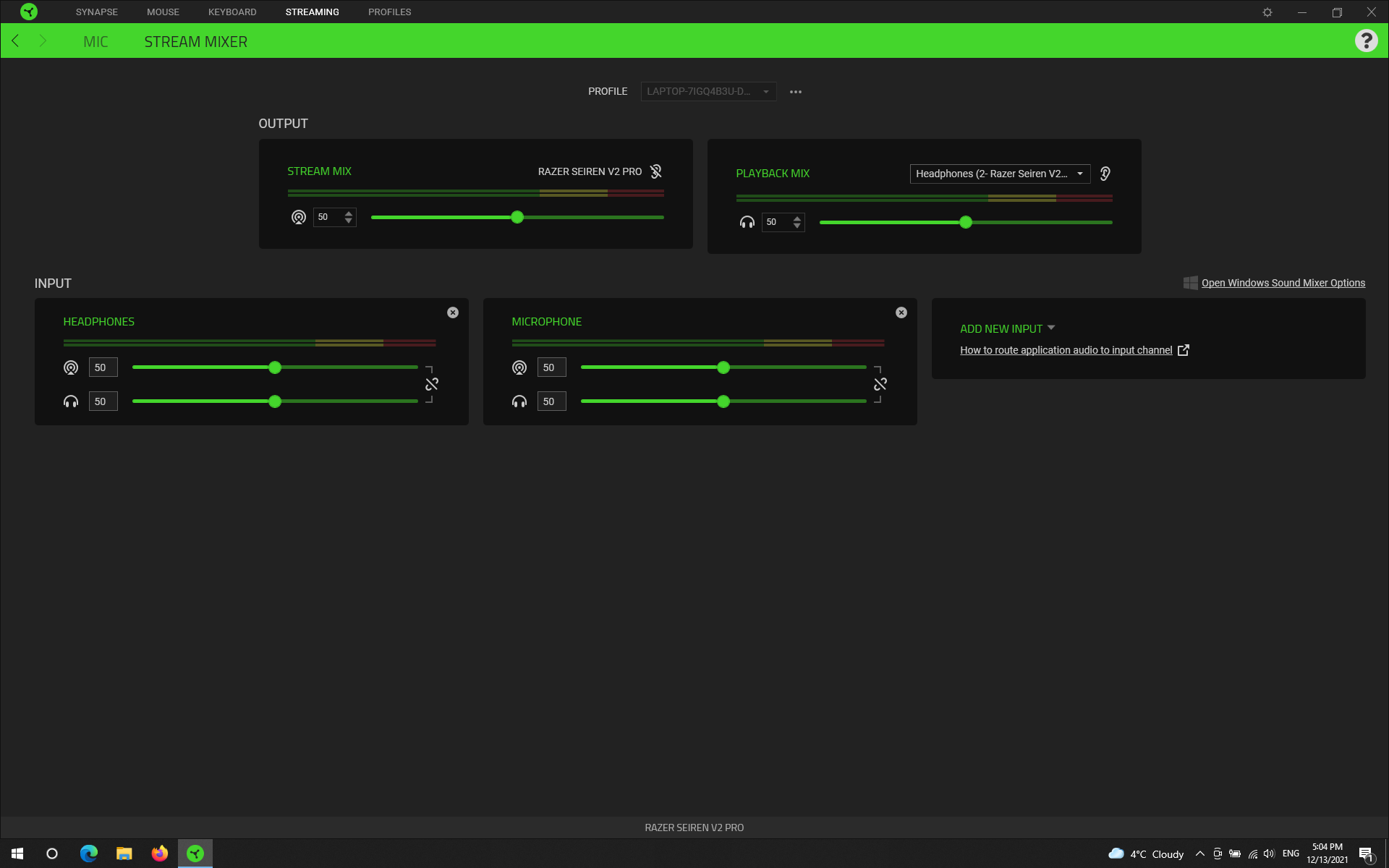Toggle Stream Mix monitoring ear icon
Screen dimensions: 1389x868
pyautogui.click(x=656, y=171)
